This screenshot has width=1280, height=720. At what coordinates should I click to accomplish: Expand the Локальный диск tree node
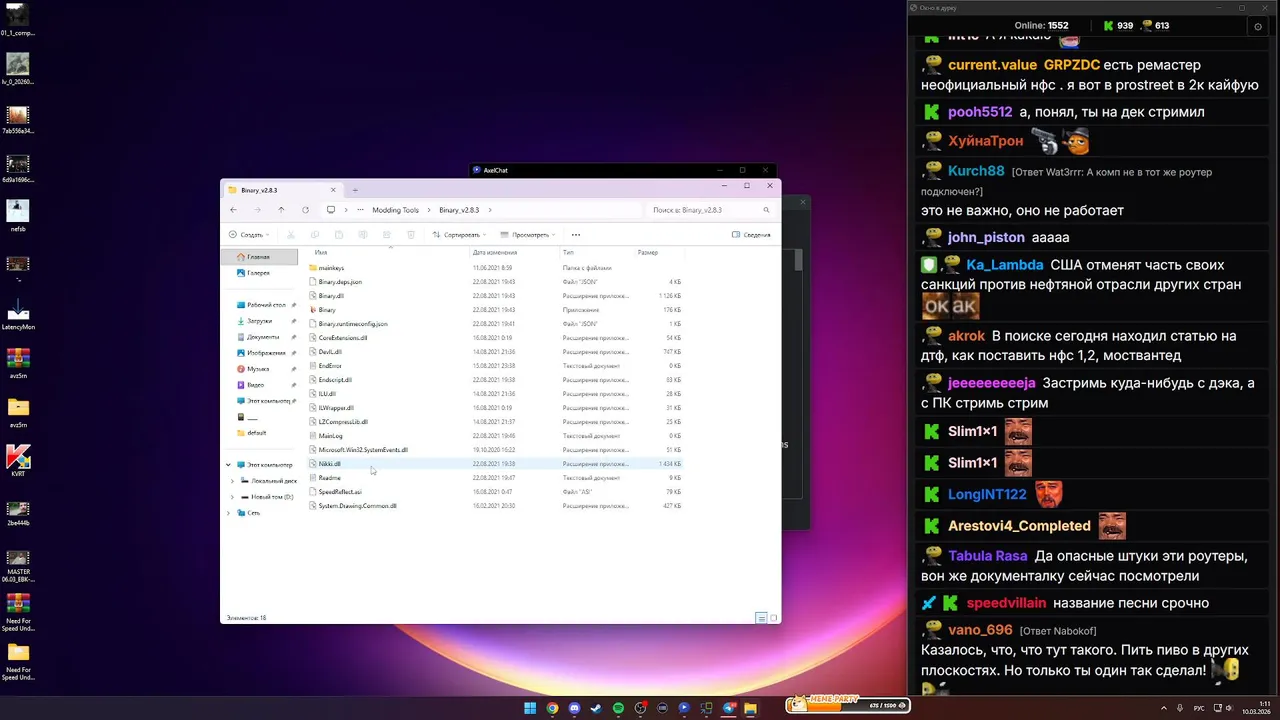point(233,481)
